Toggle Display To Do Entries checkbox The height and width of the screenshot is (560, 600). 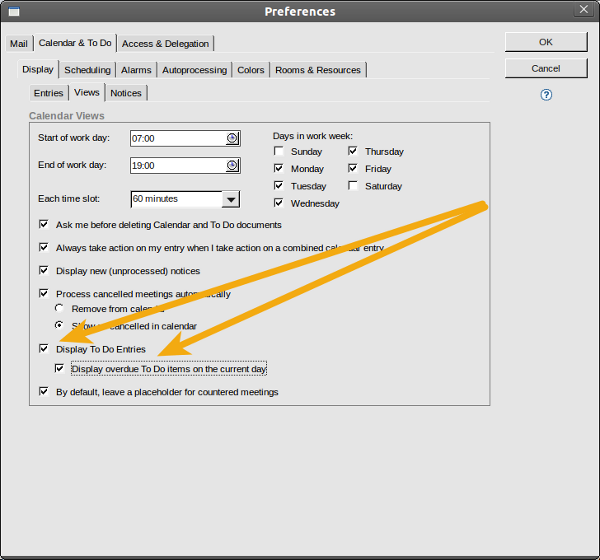pyautogui.click(x=44, y=349)
